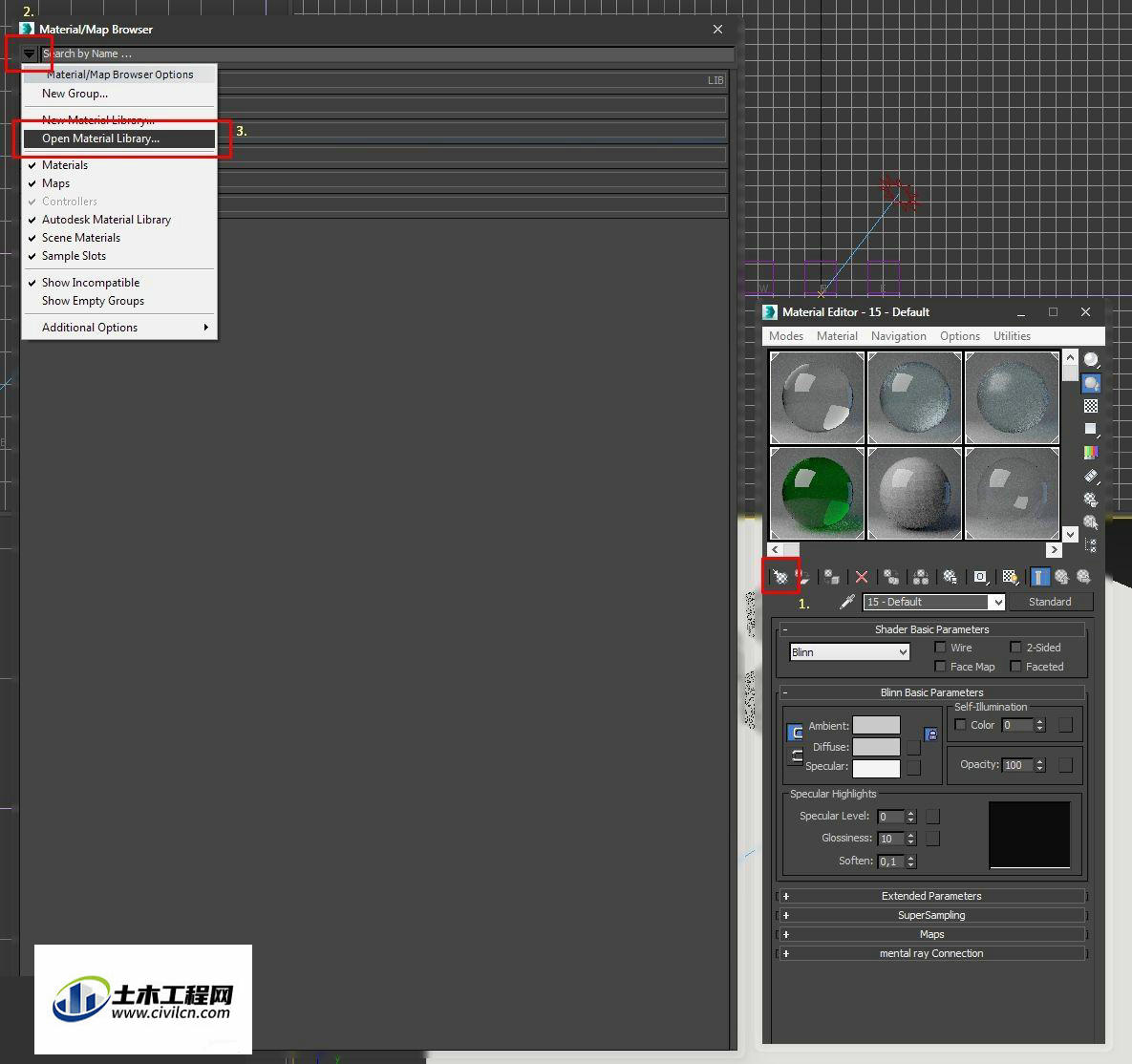1132x1064 pixels.
Task: Click the Diffuse color swatch
Action: 876,746
